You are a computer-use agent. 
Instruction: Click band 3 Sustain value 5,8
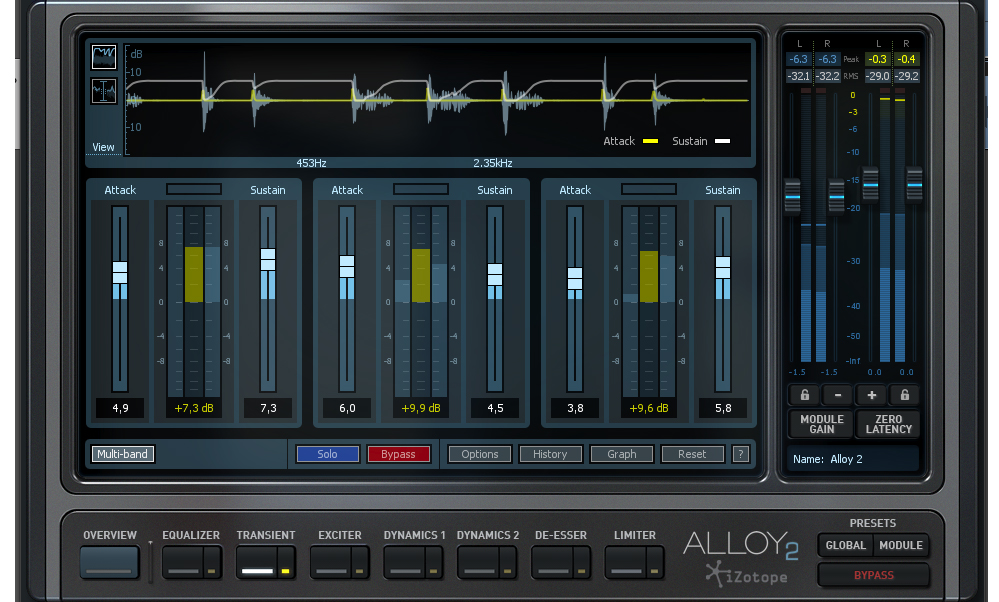coord(723,408)
